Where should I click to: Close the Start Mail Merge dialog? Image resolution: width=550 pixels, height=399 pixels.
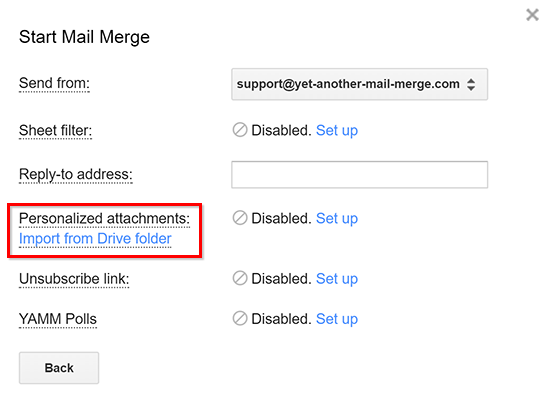532,15
